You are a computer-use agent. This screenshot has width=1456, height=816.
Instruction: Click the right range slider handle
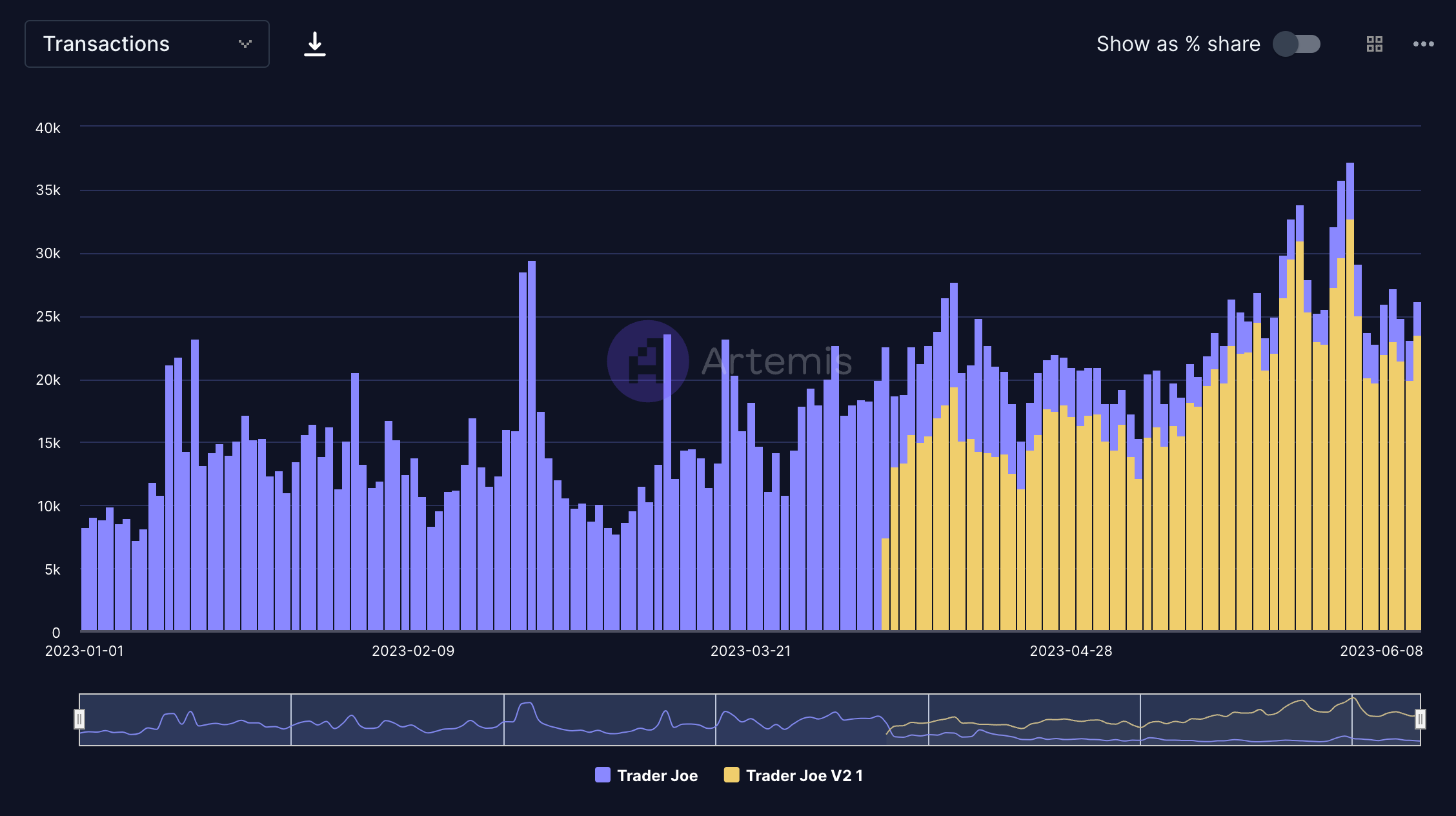click(1420, 719)
